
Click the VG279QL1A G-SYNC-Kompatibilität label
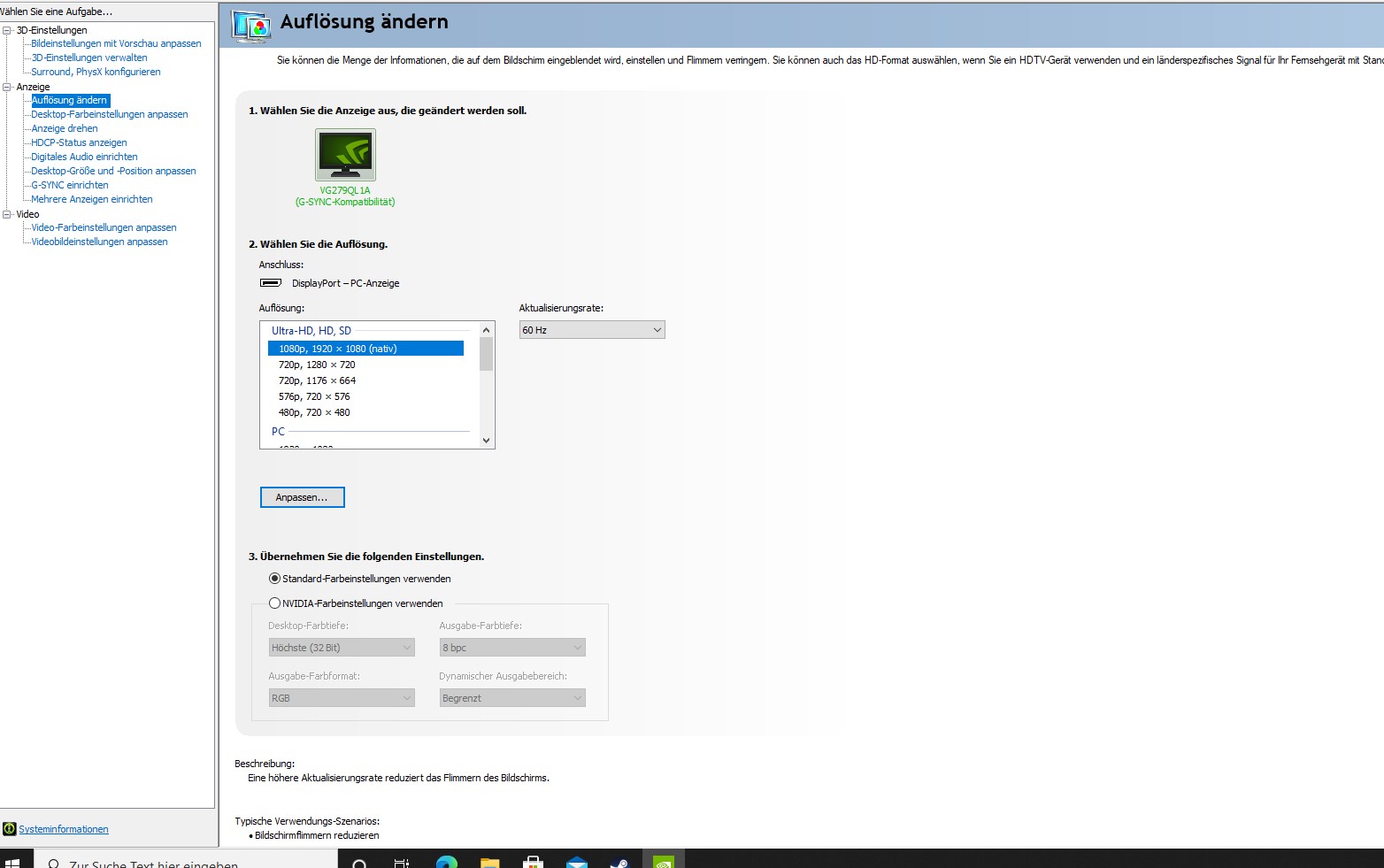(345, 196)
